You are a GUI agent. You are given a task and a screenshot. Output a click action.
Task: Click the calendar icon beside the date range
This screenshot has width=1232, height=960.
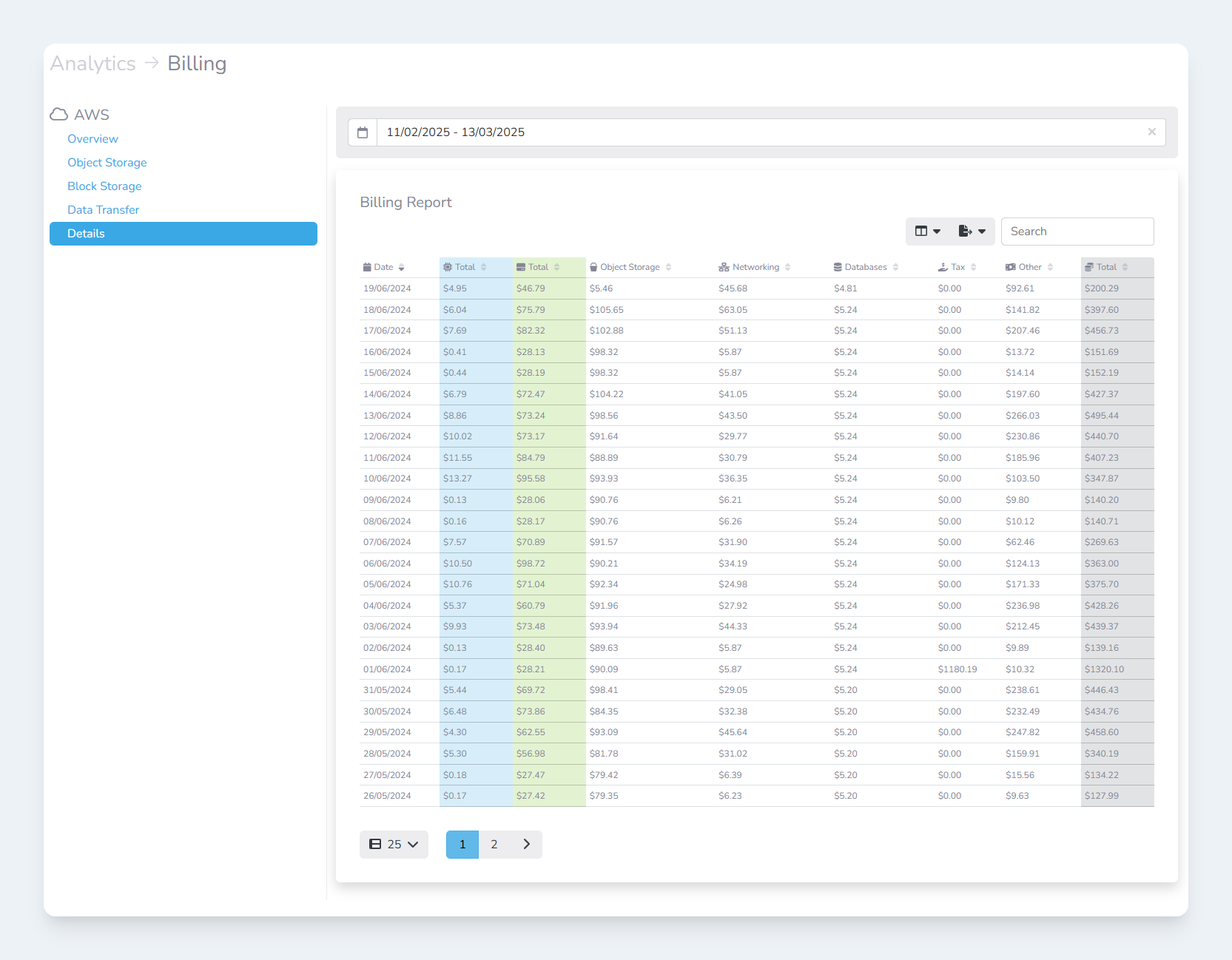tap(363, 132)
